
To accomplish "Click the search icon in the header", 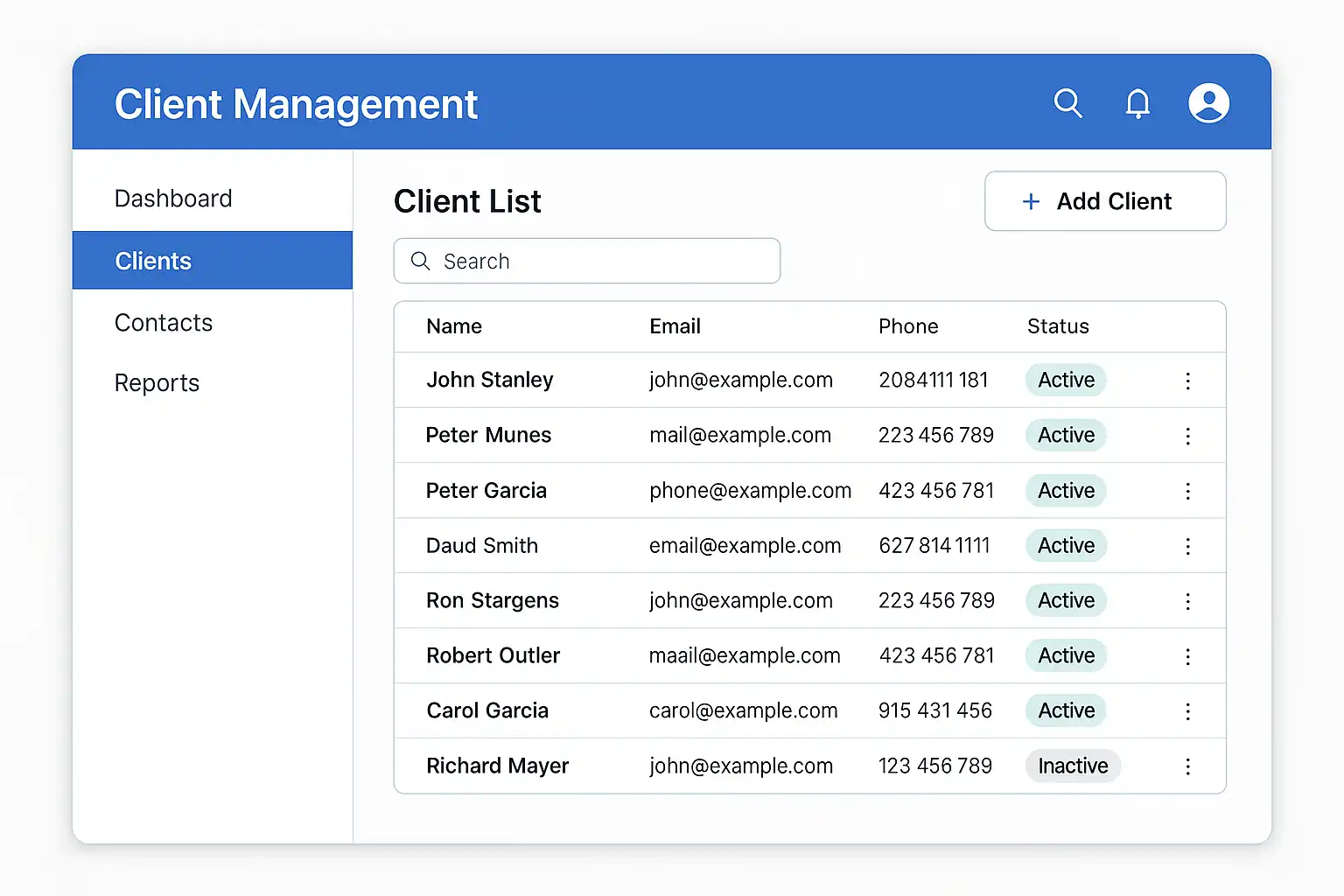I will point(1067,103).
